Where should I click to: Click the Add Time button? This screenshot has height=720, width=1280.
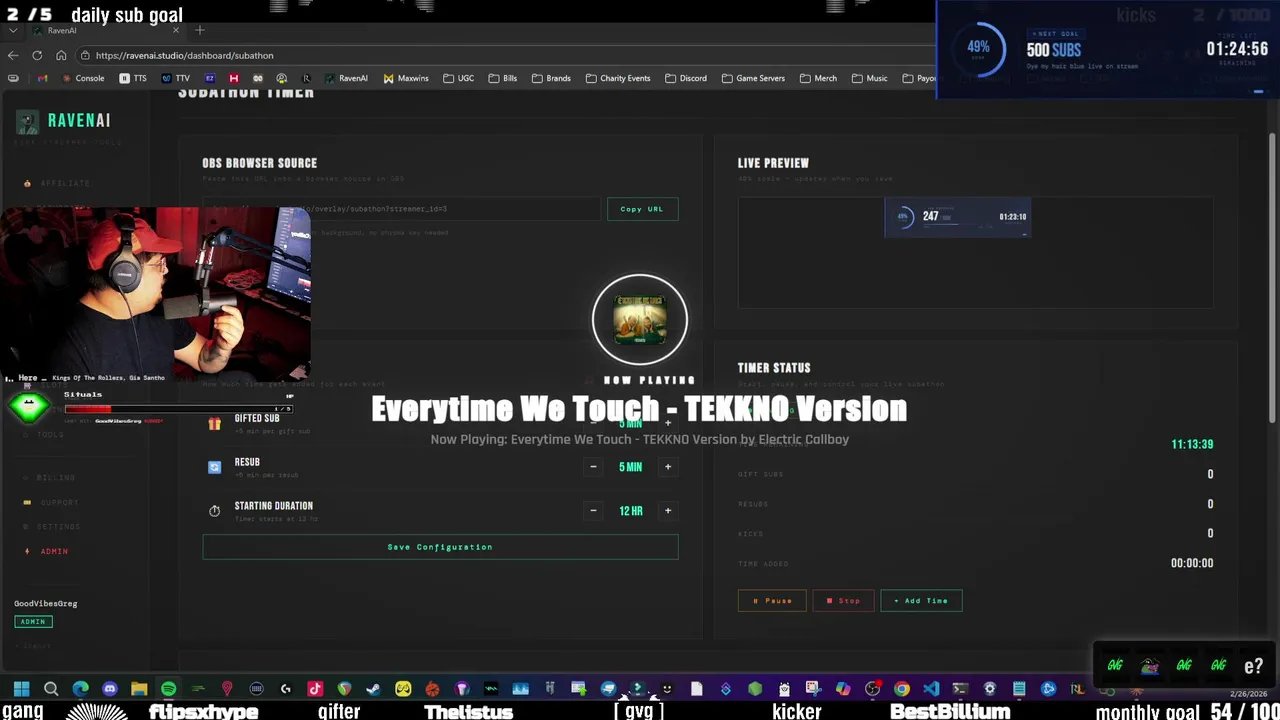[921, 601]
